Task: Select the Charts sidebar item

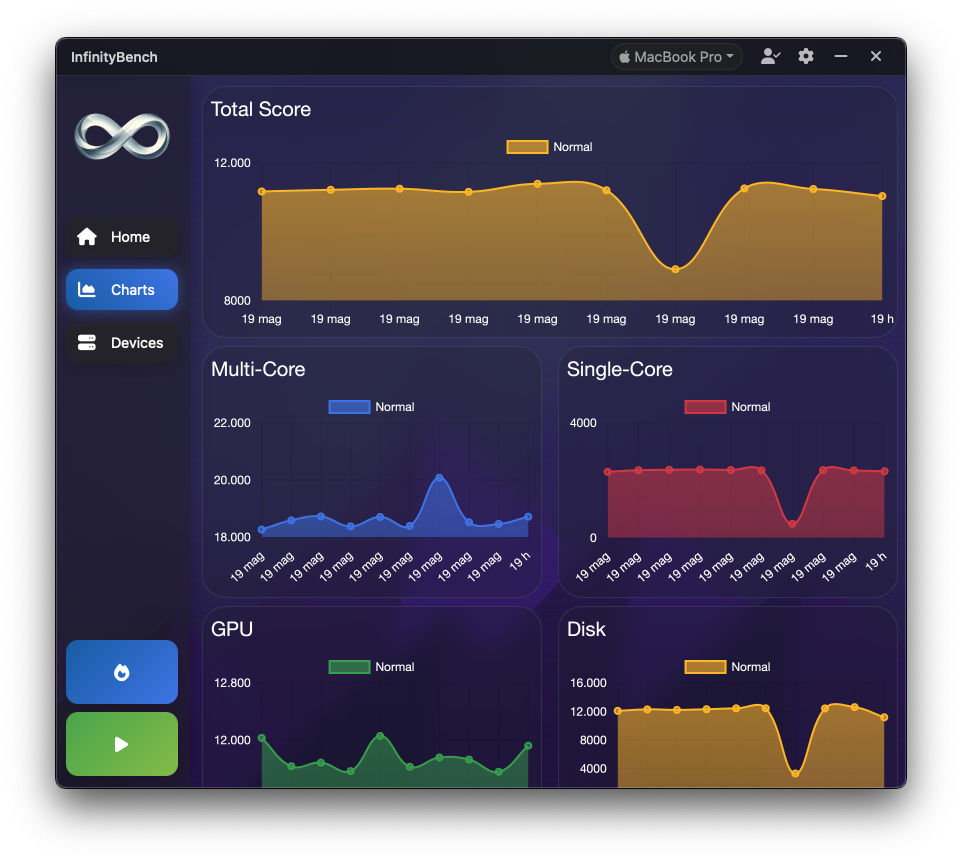Action: (x=122, y=290)
